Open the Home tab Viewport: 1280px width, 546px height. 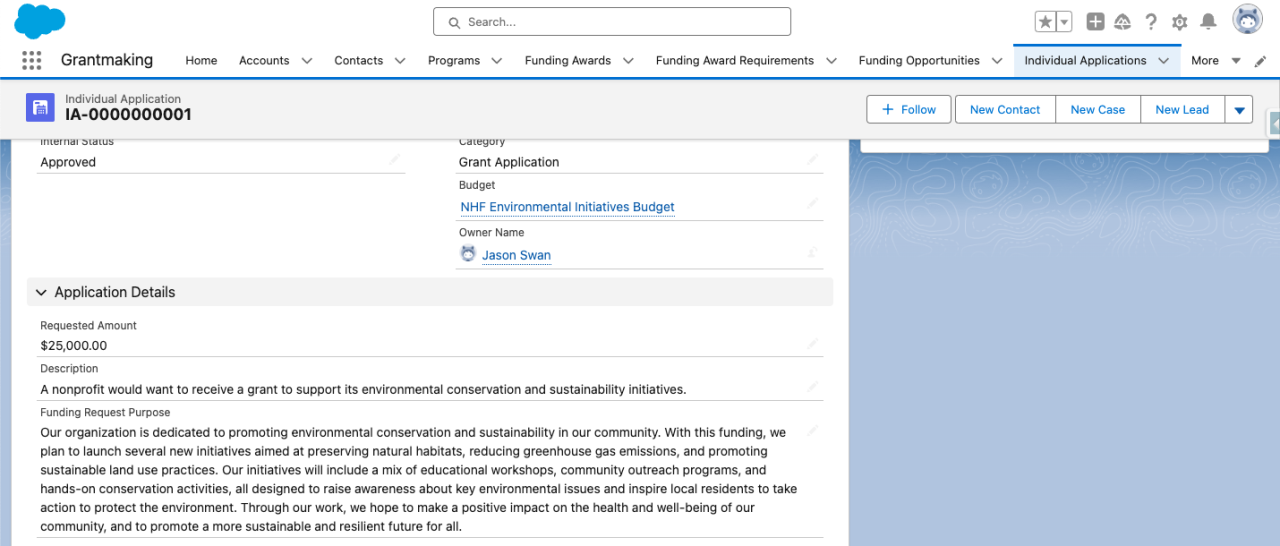[201, 61]
